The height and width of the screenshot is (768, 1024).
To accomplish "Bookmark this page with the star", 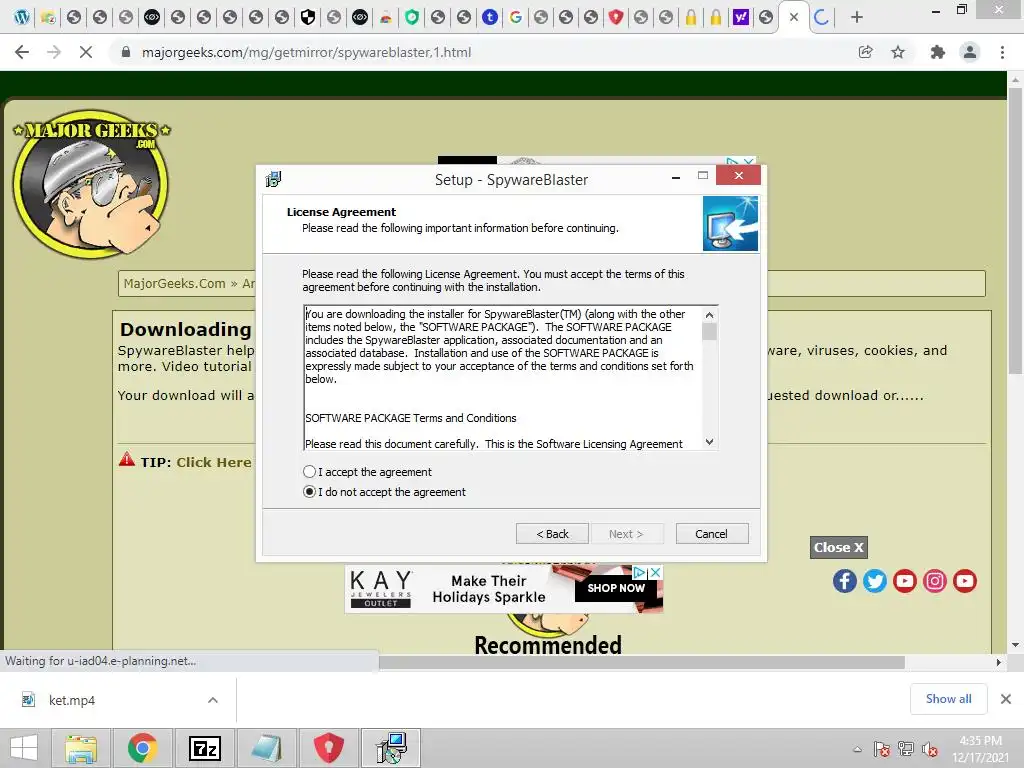I will [x=898, y=52].
